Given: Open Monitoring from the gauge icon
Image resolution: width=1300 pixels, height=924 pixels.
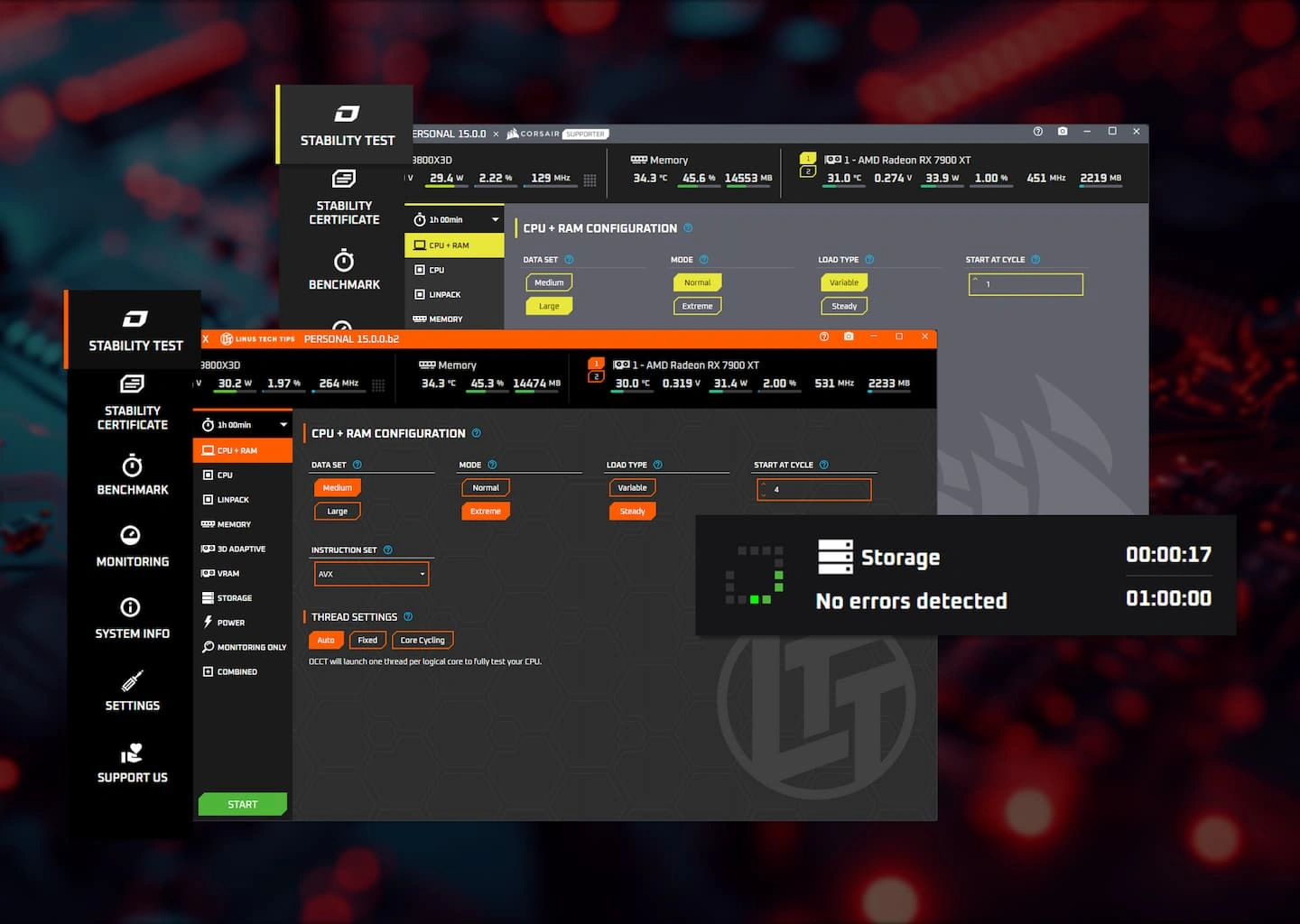Looking at the screenshot, I should 131,535.
